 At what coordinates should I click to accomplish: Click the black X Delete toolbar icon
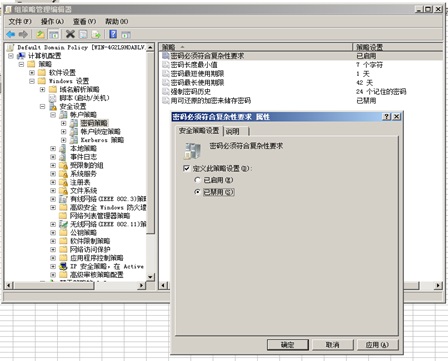[x=70, y=34]
